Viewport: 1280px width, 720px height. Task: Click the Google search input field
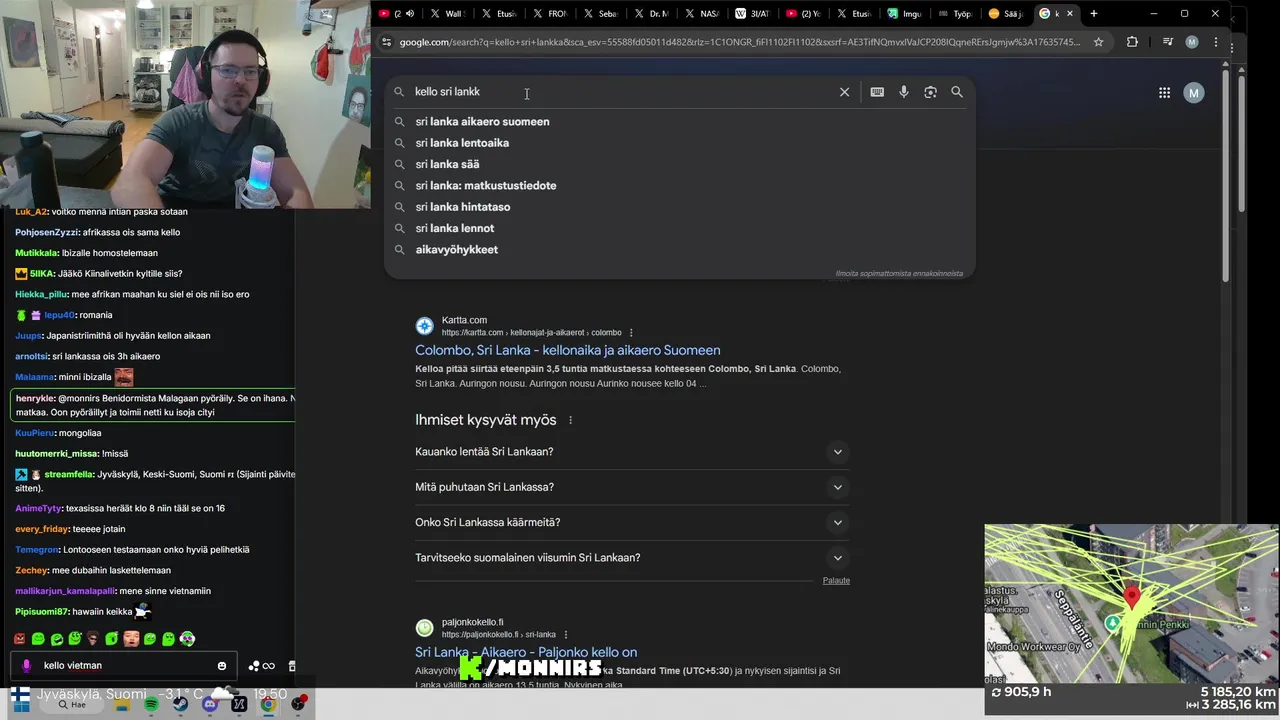620,92
